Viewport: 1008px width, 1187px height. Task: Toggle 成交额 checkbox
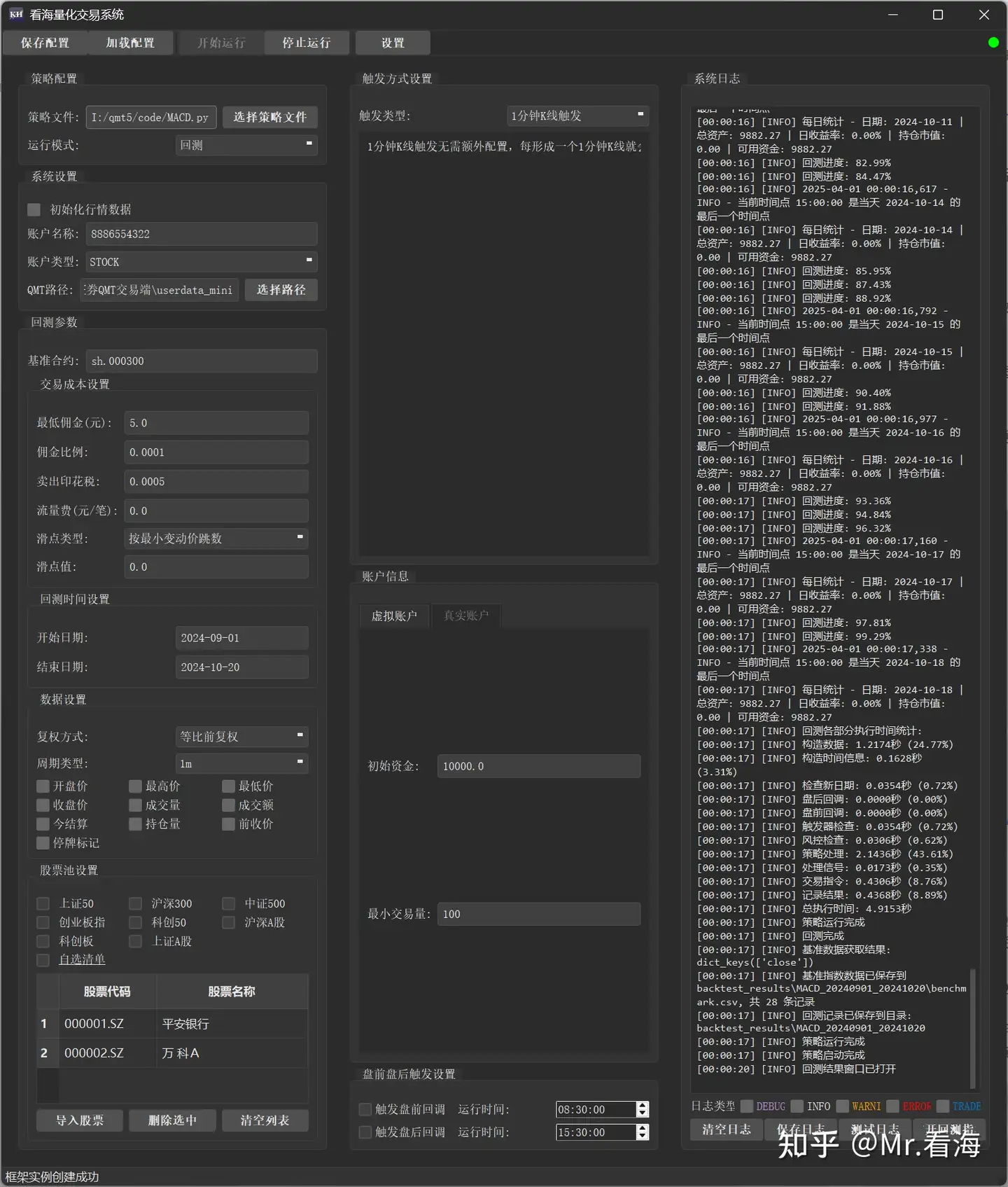[x=229, y=805]
